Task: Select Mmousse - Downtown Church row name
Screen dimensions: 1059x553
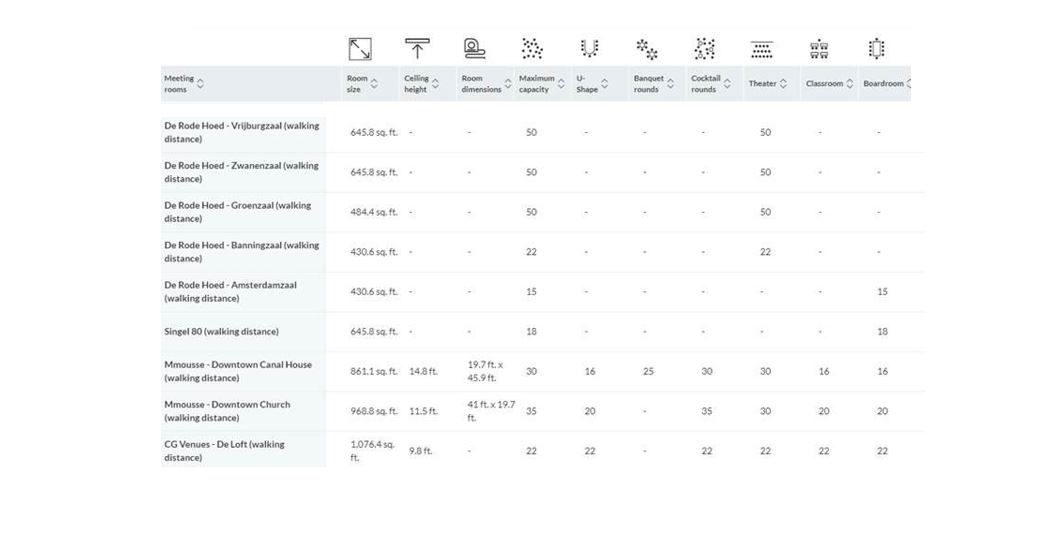Action: 227,411
